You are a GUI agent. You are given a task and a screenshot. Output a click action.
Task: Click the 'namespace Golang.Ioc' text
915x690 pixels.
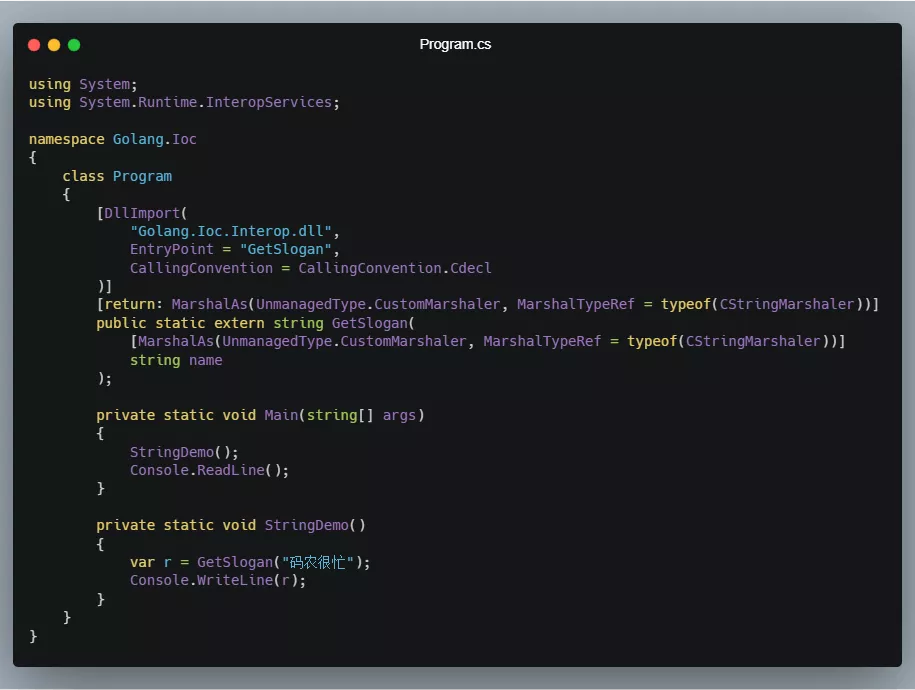pyautogui.click(x=113, y=139)
